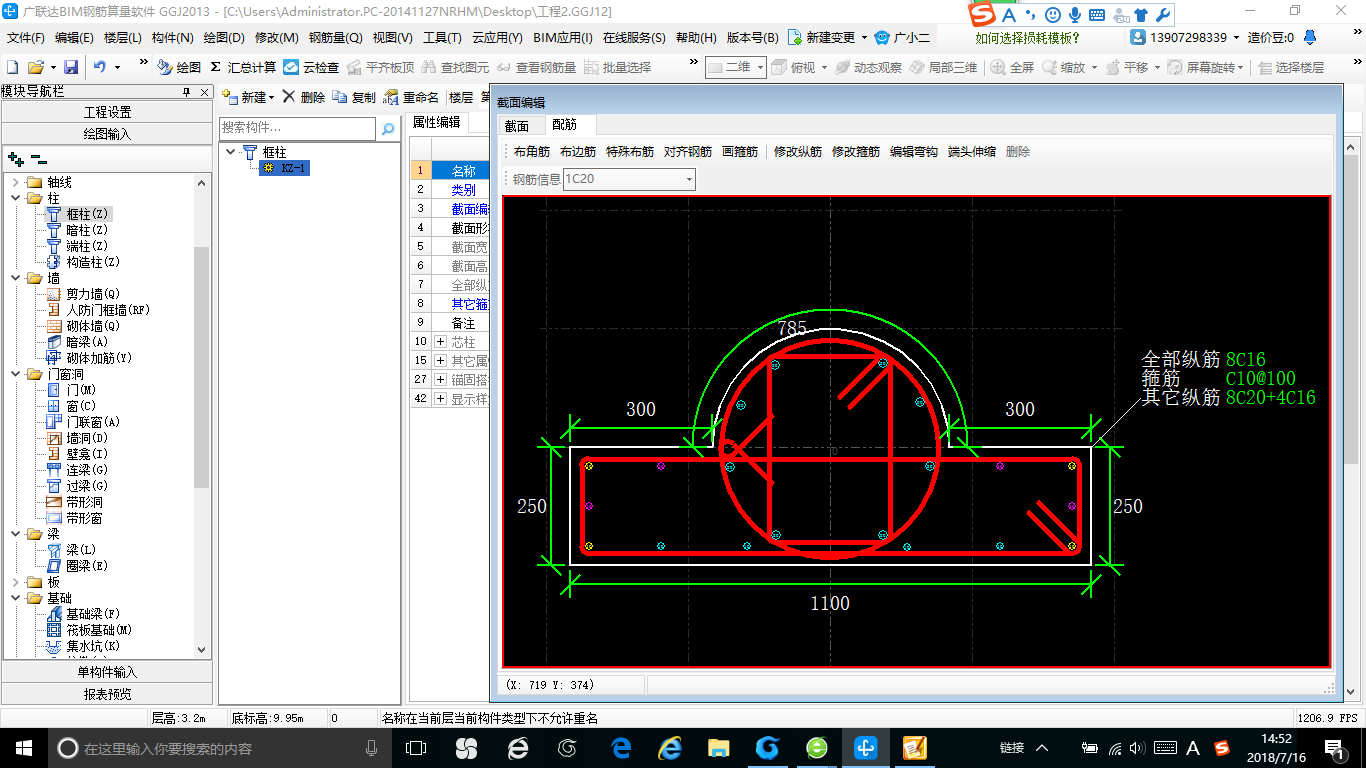Click collapse-all minus icon in navigator
Viewport: 1366px width, 768px height.
(39, 158)
